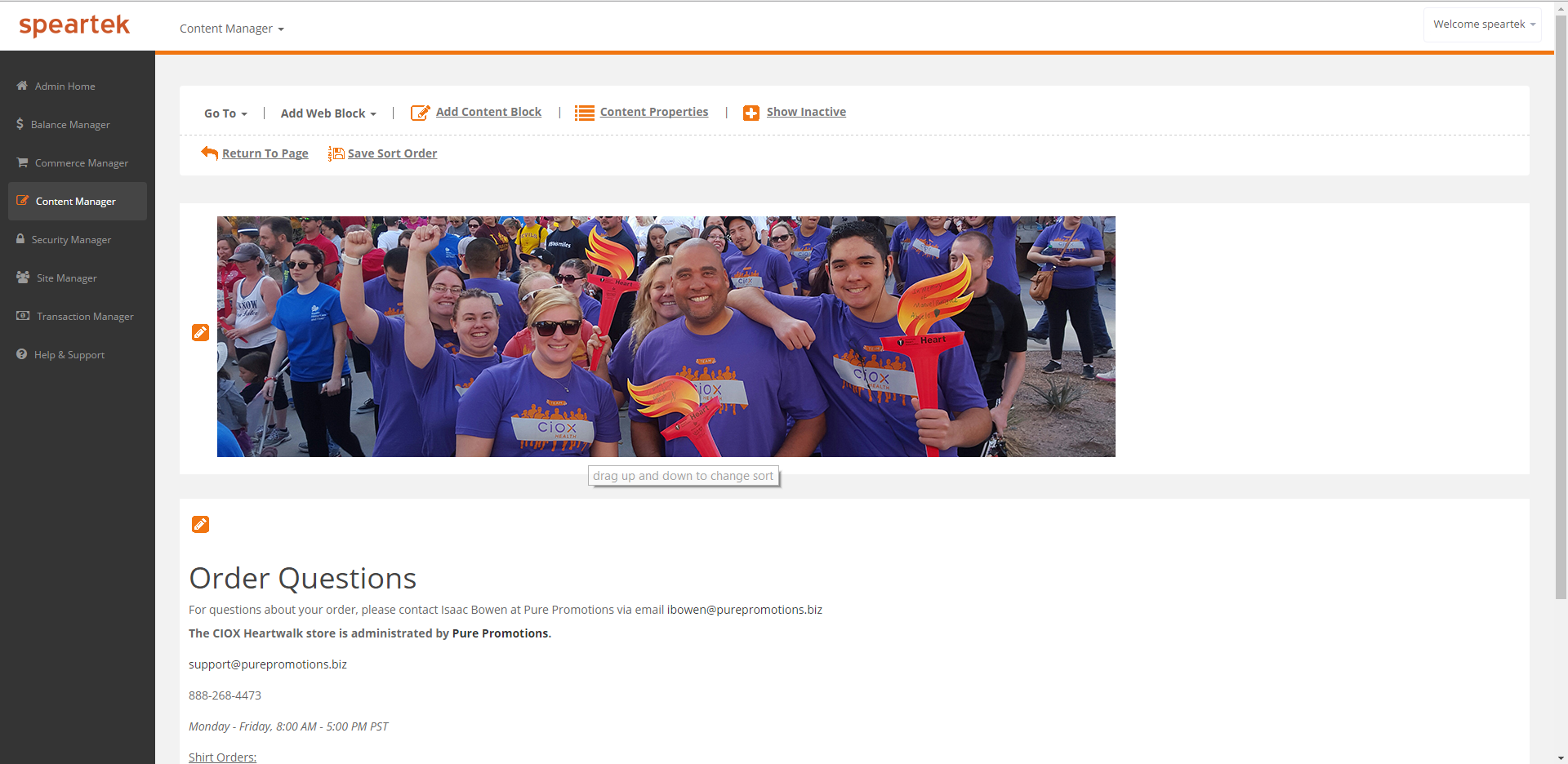Click the Admin Home house icon
This screenshot has width=1568, height=764.
coord(22,86)
